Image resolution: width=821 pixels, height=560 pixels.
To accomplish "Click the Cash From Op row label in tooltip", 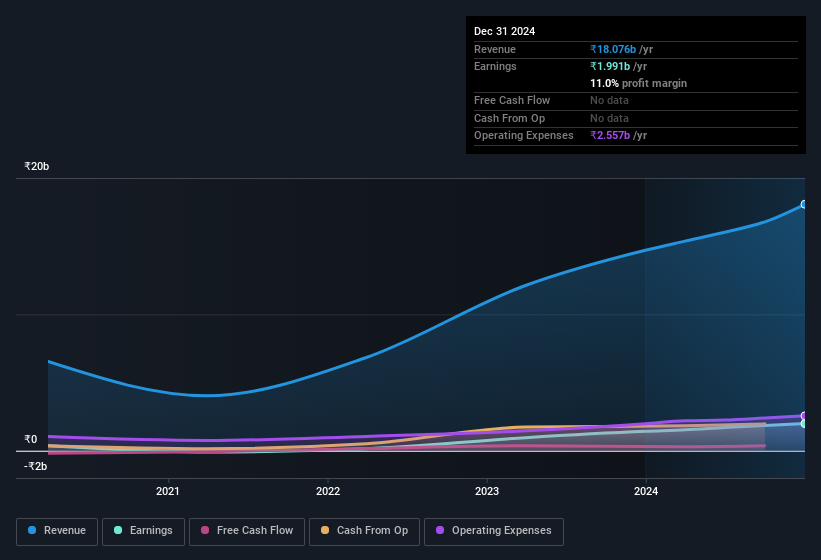I will 509,118.
